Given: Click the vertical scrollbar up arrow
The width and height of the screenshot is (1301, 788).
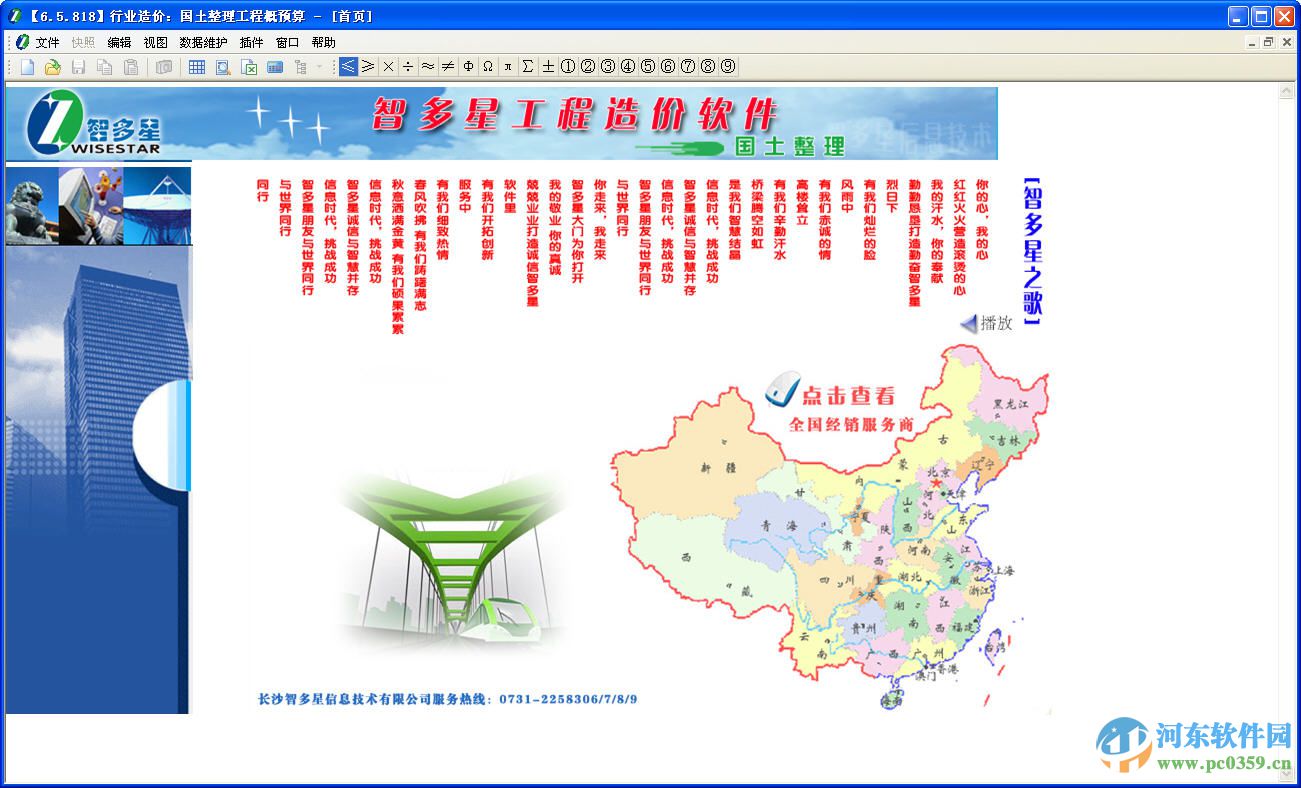Looking at the screenshot, I should (1287, 92).
